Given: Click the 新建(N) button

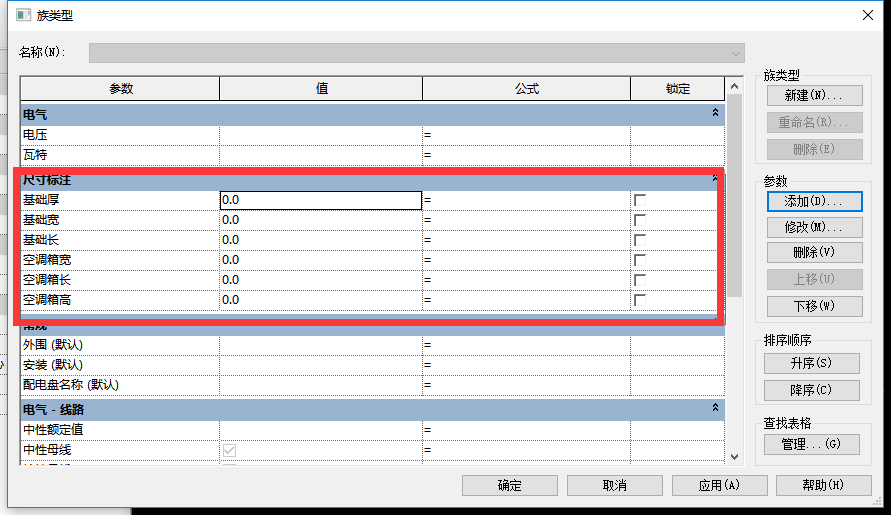Looking at the screenshot, I should click(x=814, y=95).
